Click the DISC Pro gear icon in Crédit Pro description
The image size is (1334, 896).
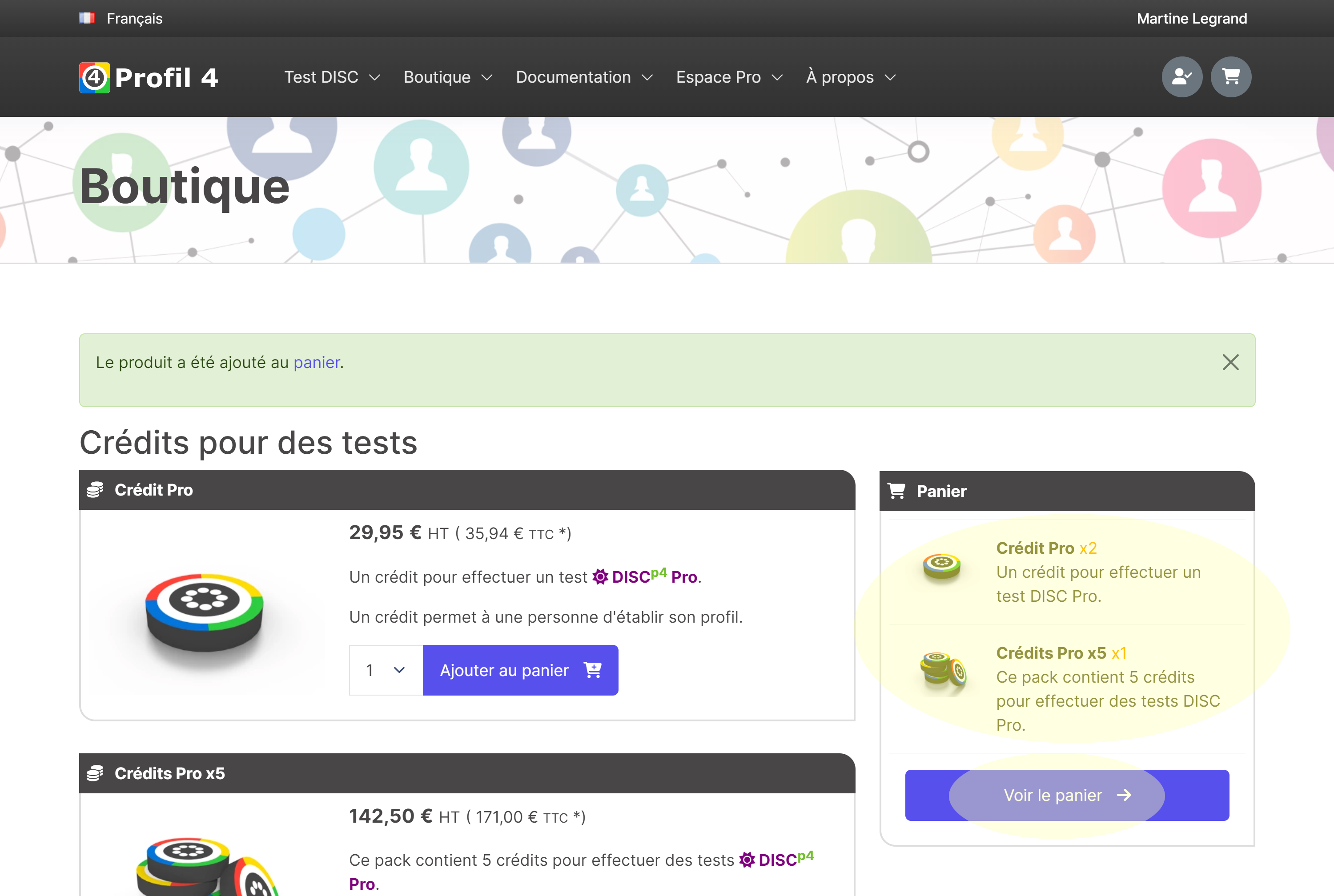[599, 576]
